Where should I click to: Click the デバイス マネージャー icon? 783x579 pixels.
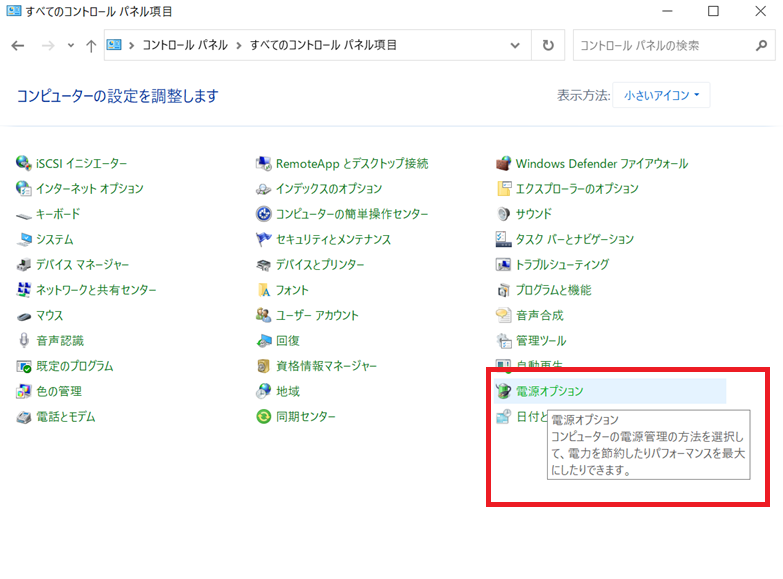click(x=24, y=265)
